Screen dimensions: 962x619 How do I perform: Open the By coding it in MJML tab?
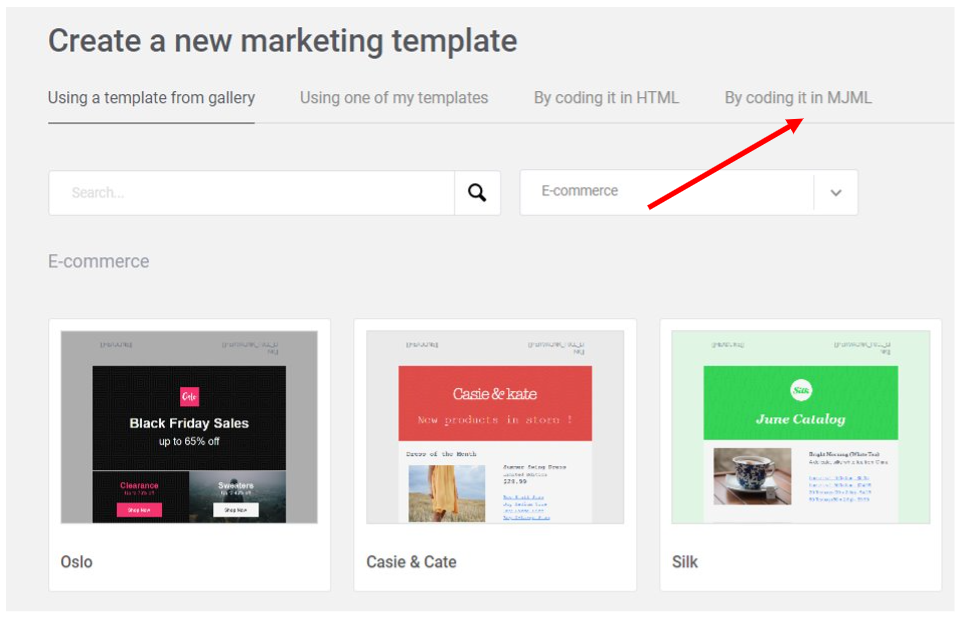tap(798, 98)
